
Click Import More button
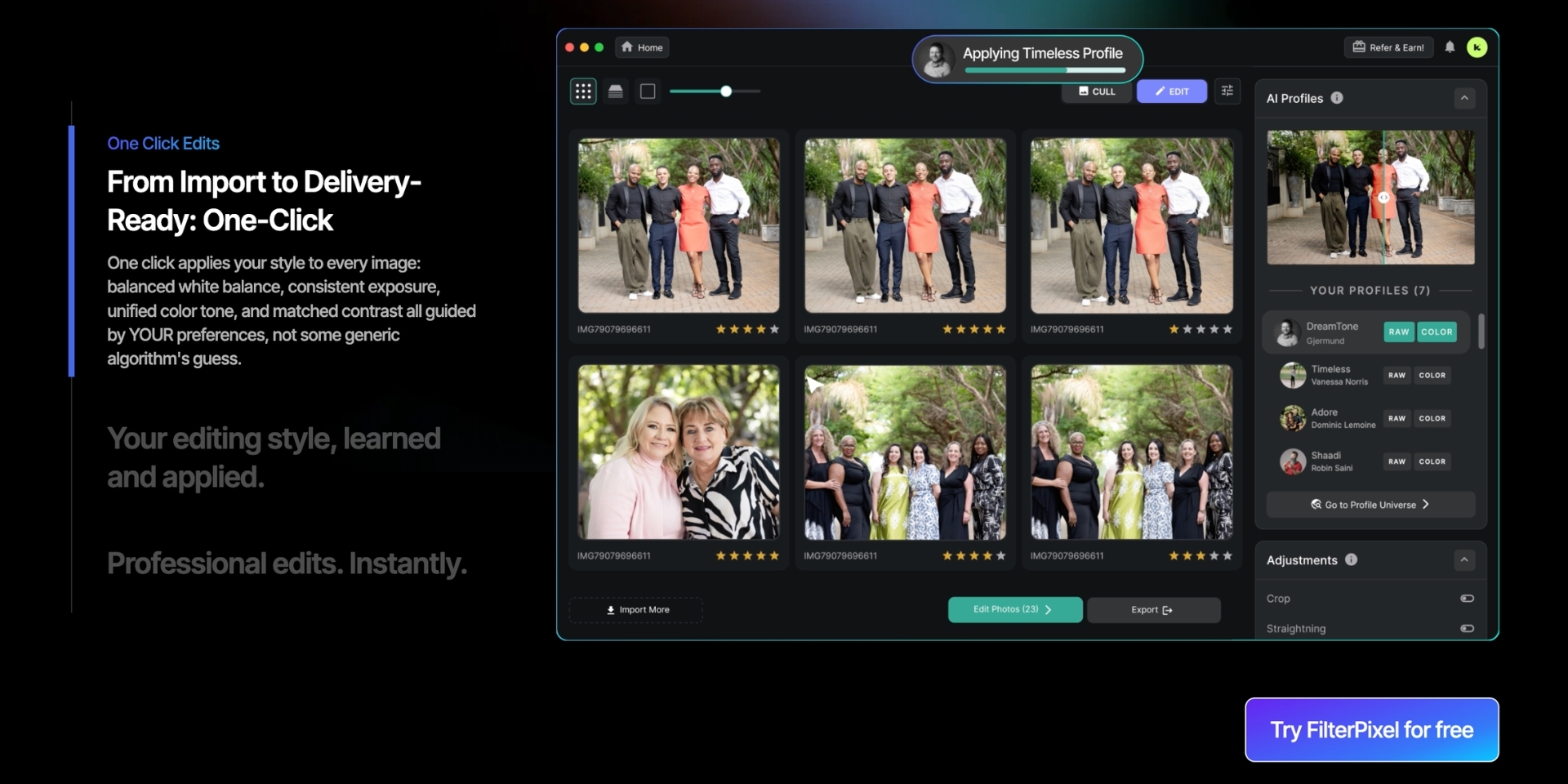click(636, 610)
